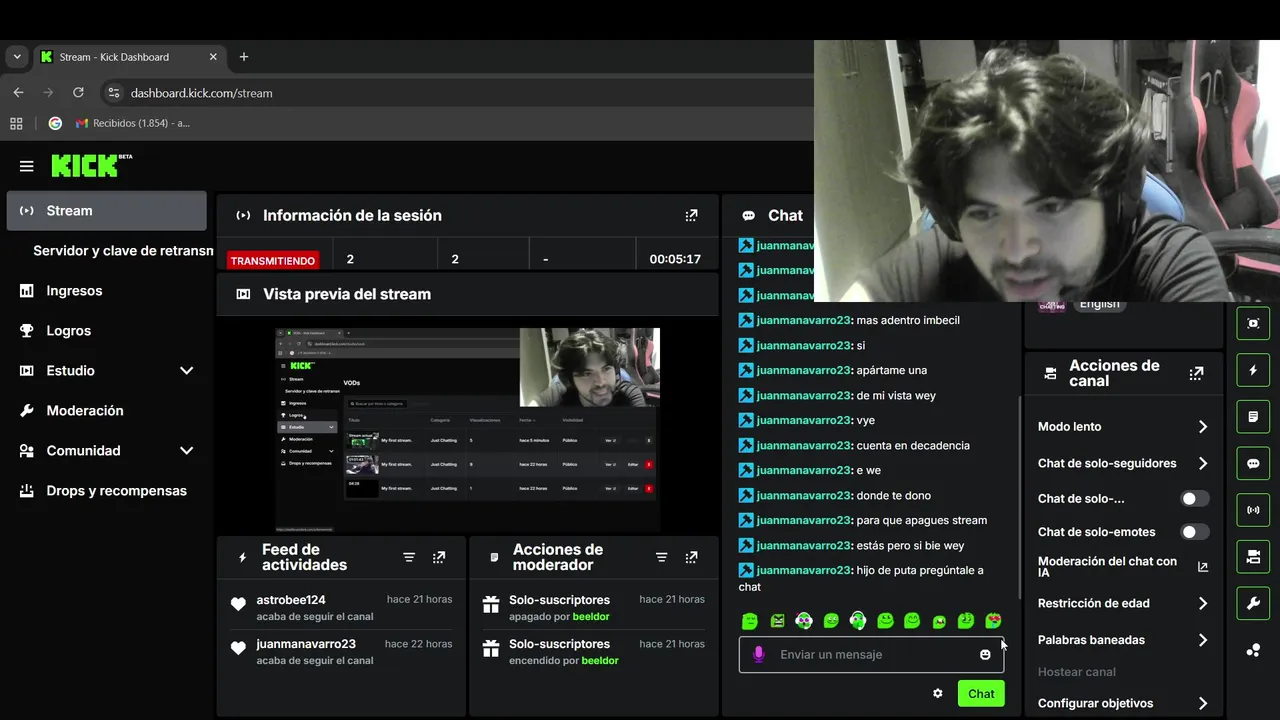
Task: Open Moderación del chat con IA link
Action: point(1123,567)
